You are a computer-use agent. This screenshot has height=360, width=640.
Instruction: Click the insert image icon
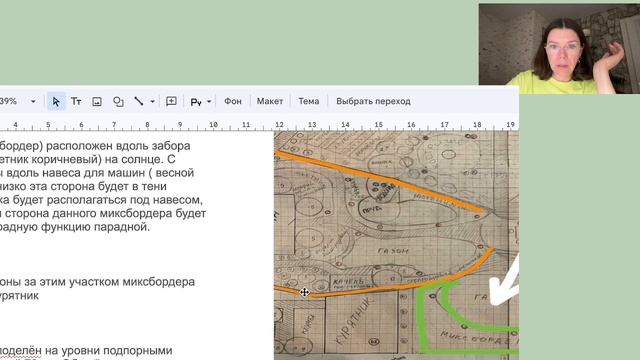tap(97, 102)
